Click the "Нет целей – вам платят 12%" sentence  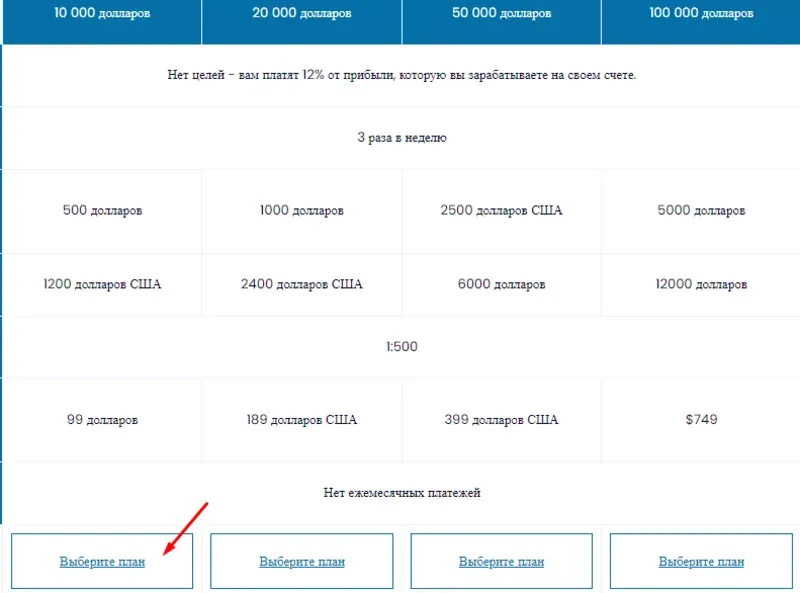coord(402,75)
